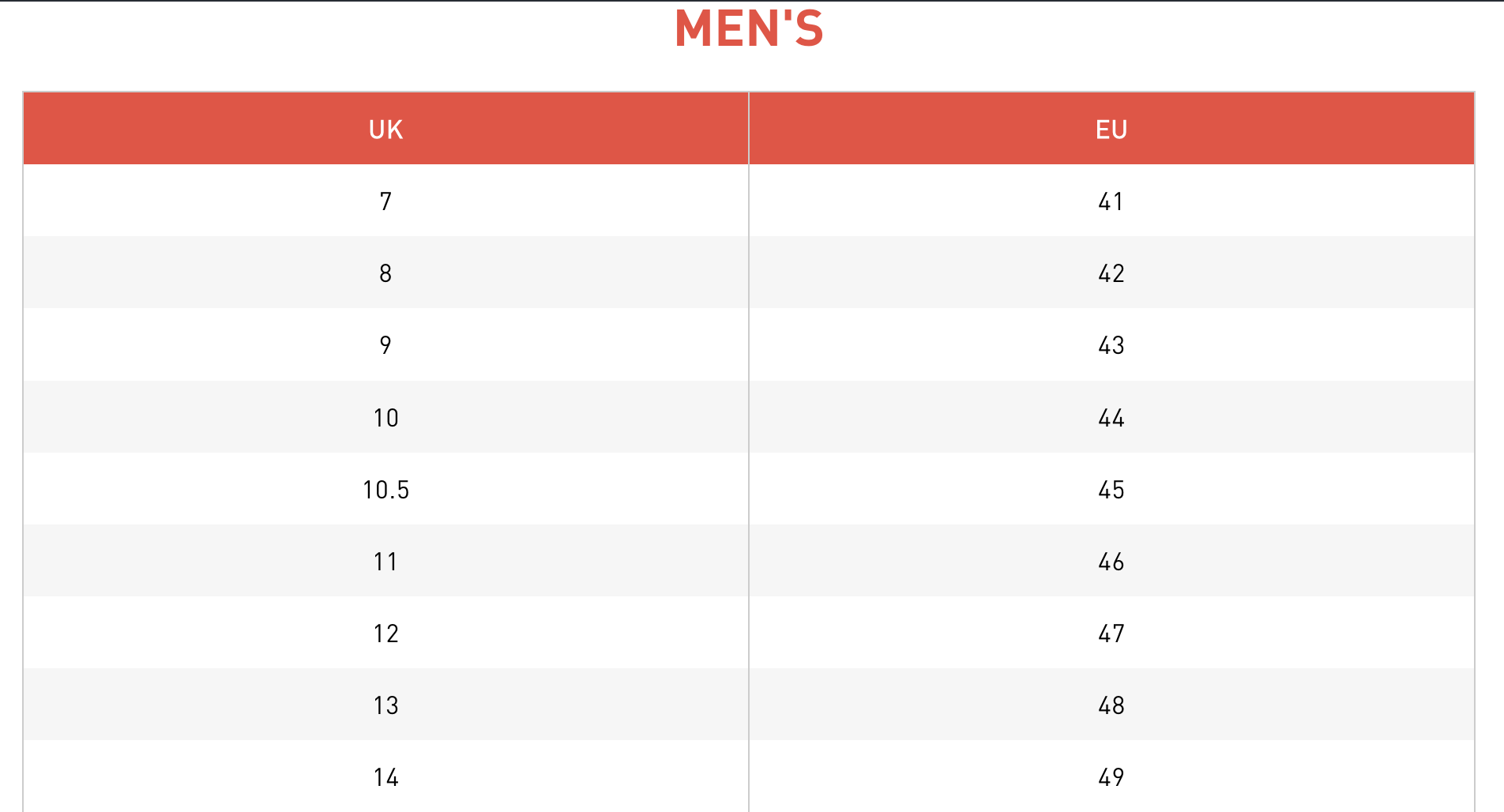This screenshot has width=1504, height=812.
Task: Click the EU size 44 cell
Action: tap(1111, 418)
